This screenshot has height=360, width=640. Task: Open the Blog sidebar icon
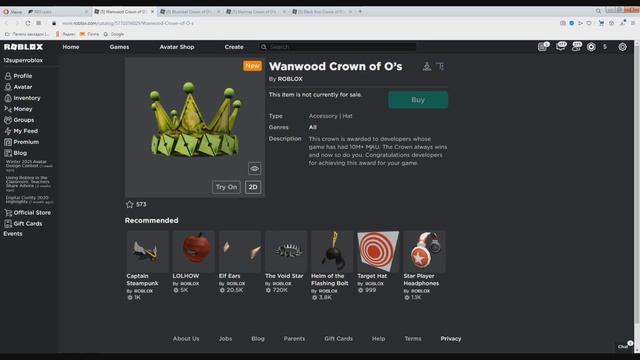[x=8, y=153]
